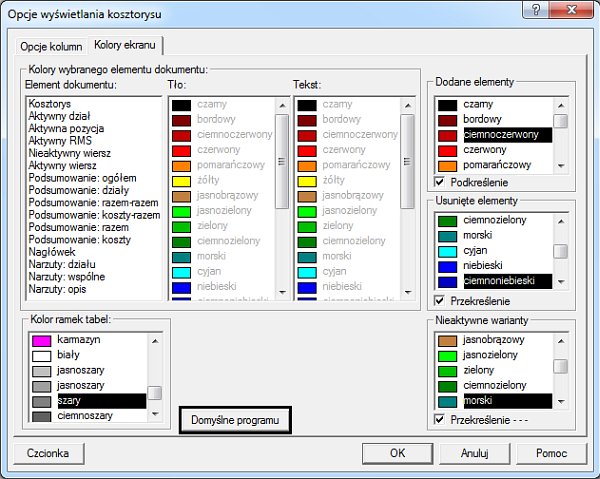
Task: Click the Domyślne programu button
Action: coord(236,421)
